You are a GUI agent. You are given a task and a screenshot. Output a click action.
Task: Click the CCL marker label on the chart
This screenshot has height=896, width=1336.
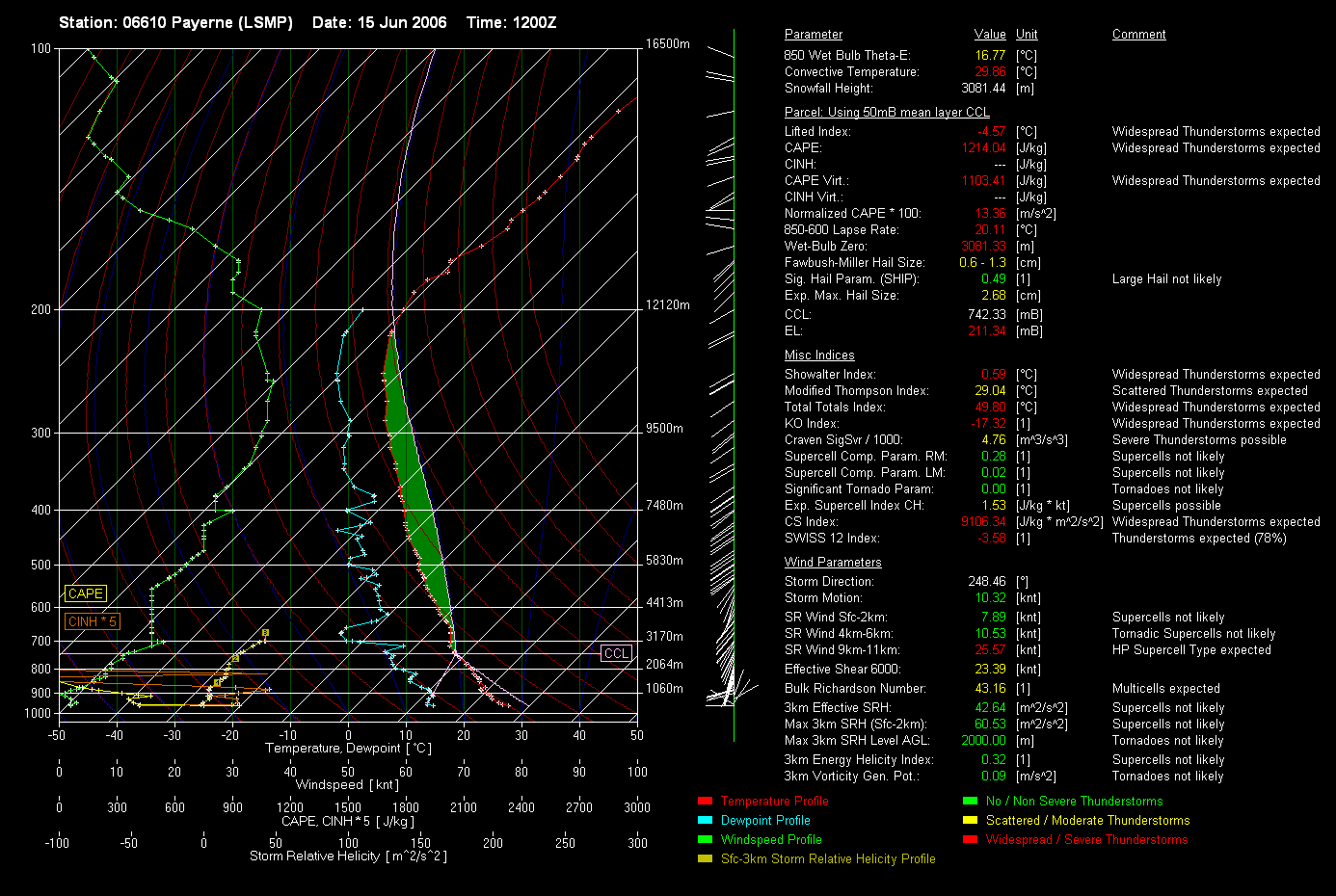(616, 653)
